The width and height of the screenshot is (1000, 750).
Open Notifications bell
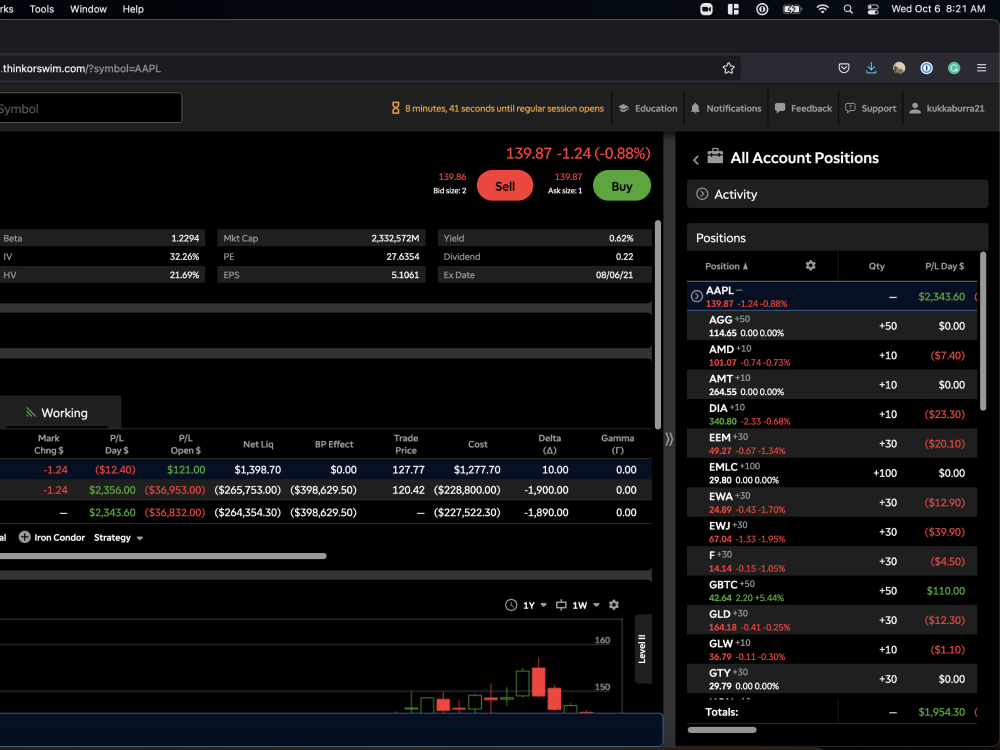726,108
